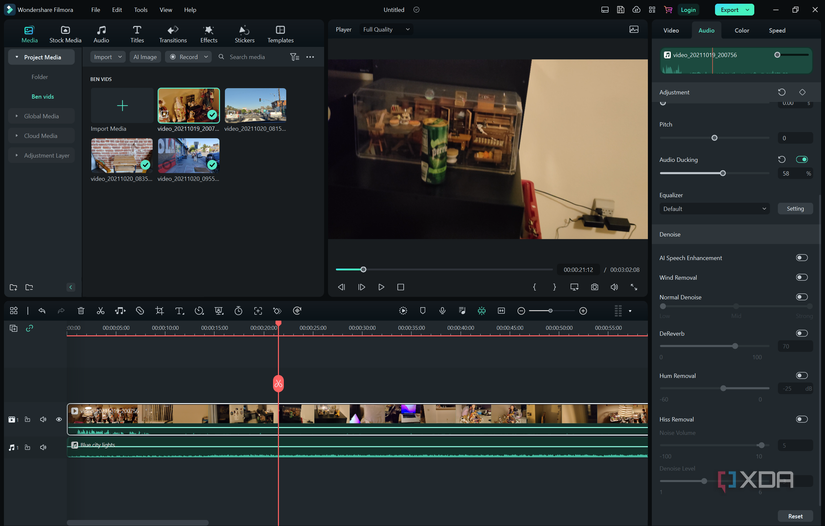Open the Import dropdown
The width and height of the screenshot is (825, 526).
pyautogui.click(x=107, y=57)
